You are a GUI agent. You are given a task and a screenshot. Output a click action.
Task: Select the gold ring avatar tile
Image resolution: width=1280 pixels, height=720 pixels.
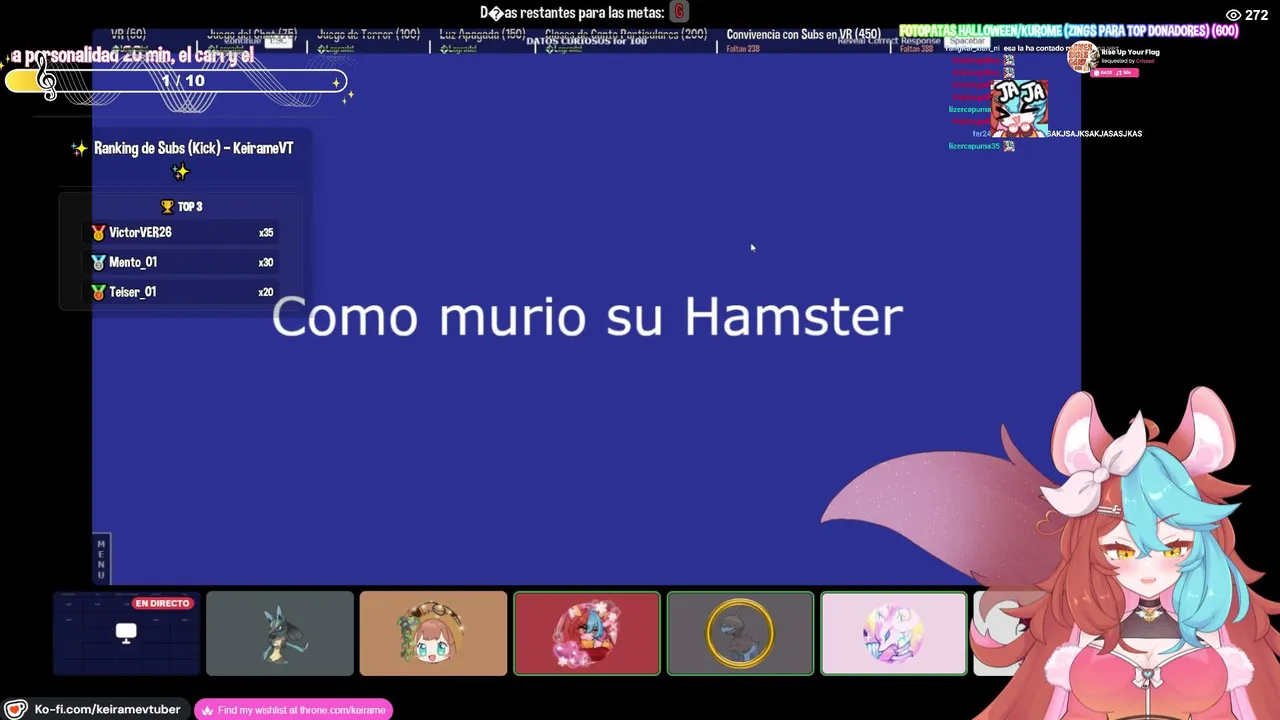pos(740,634)
